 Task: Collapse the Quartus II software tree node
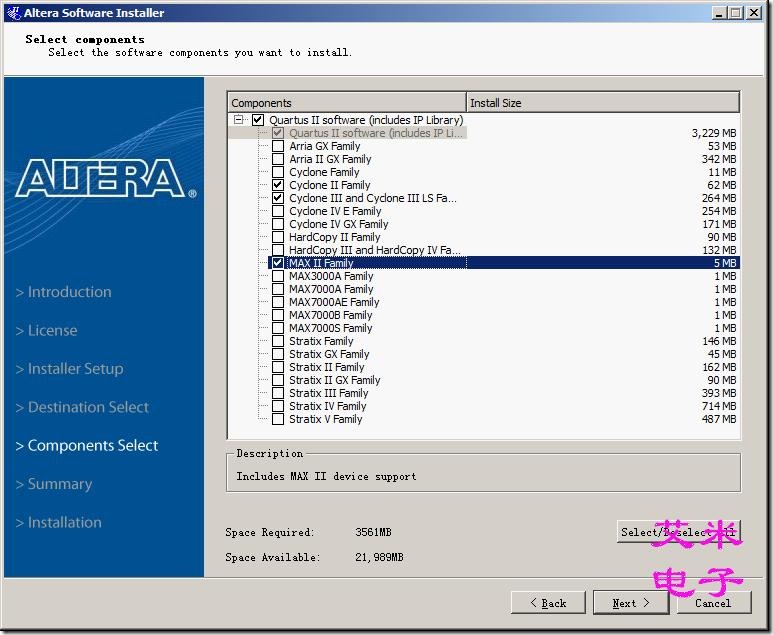coord(239,119)
